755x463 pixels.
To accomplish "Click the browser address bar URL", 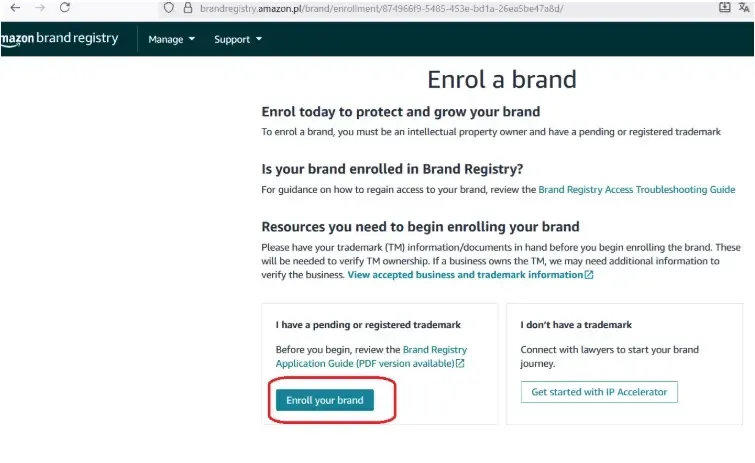I will tap(380, 7).
